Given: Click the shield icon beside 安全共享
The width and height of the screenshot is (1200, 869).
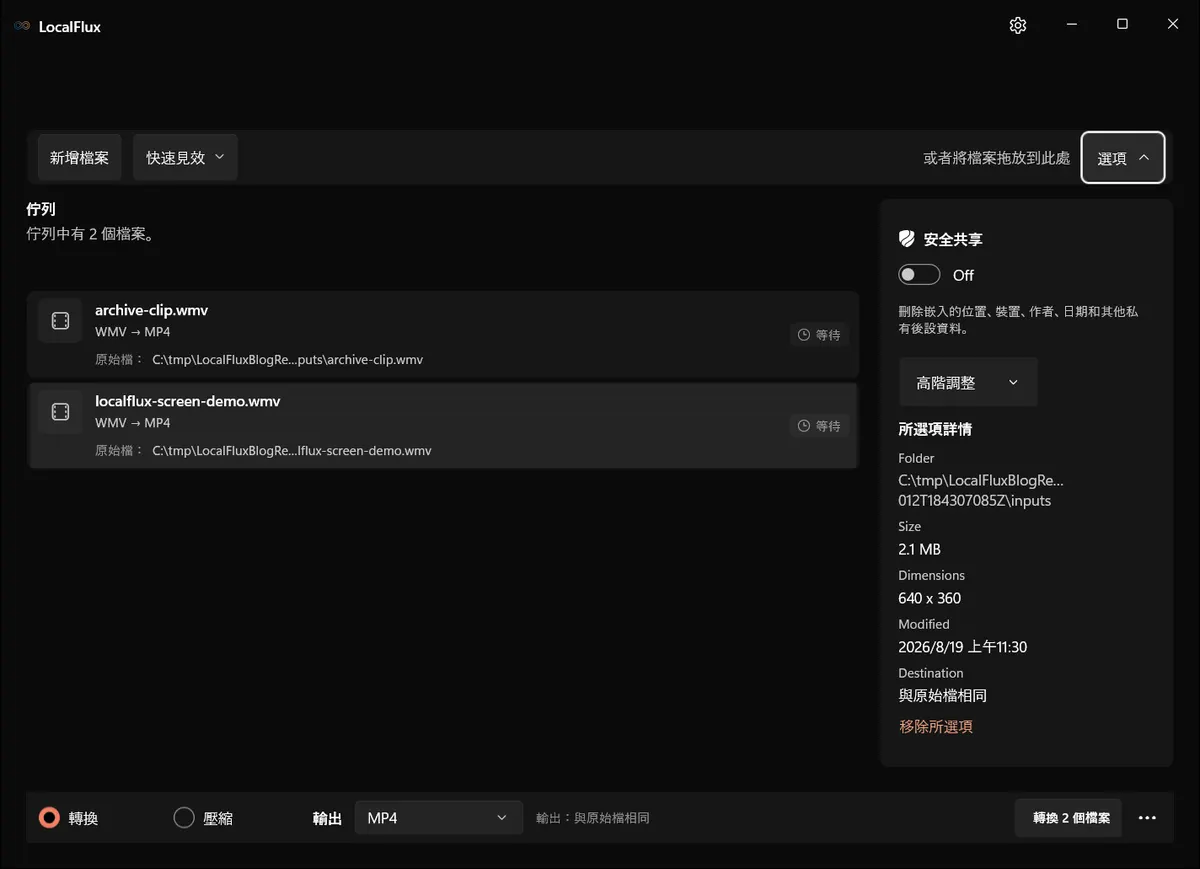Looking at the screenshot, I should 907,240.
